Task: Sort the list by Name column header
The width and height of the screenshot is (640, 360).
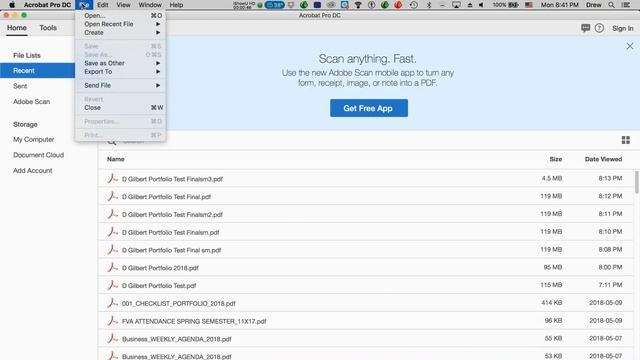Action: [x=116, y=159]
